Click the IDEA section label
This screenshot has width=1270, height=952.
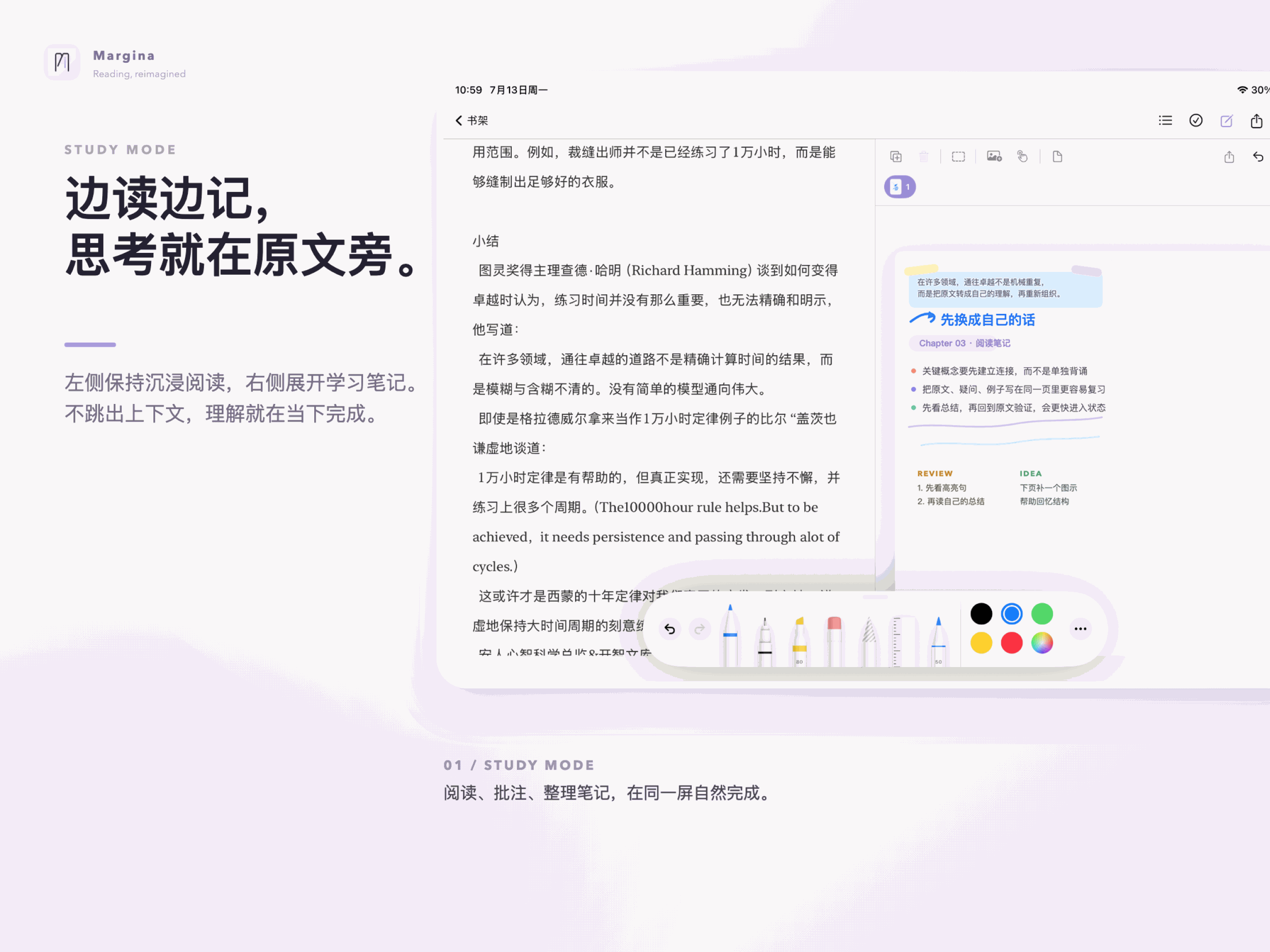click(1030, 474)
